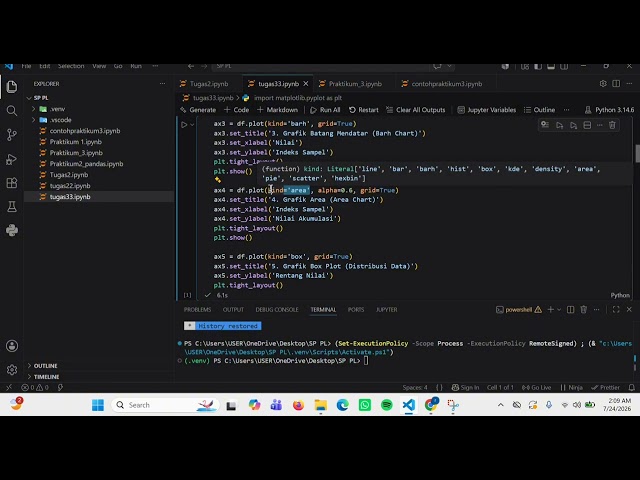Open the Source Control view
The width and height of the screenshot is (640, 480).
click(x=12, y=135)
